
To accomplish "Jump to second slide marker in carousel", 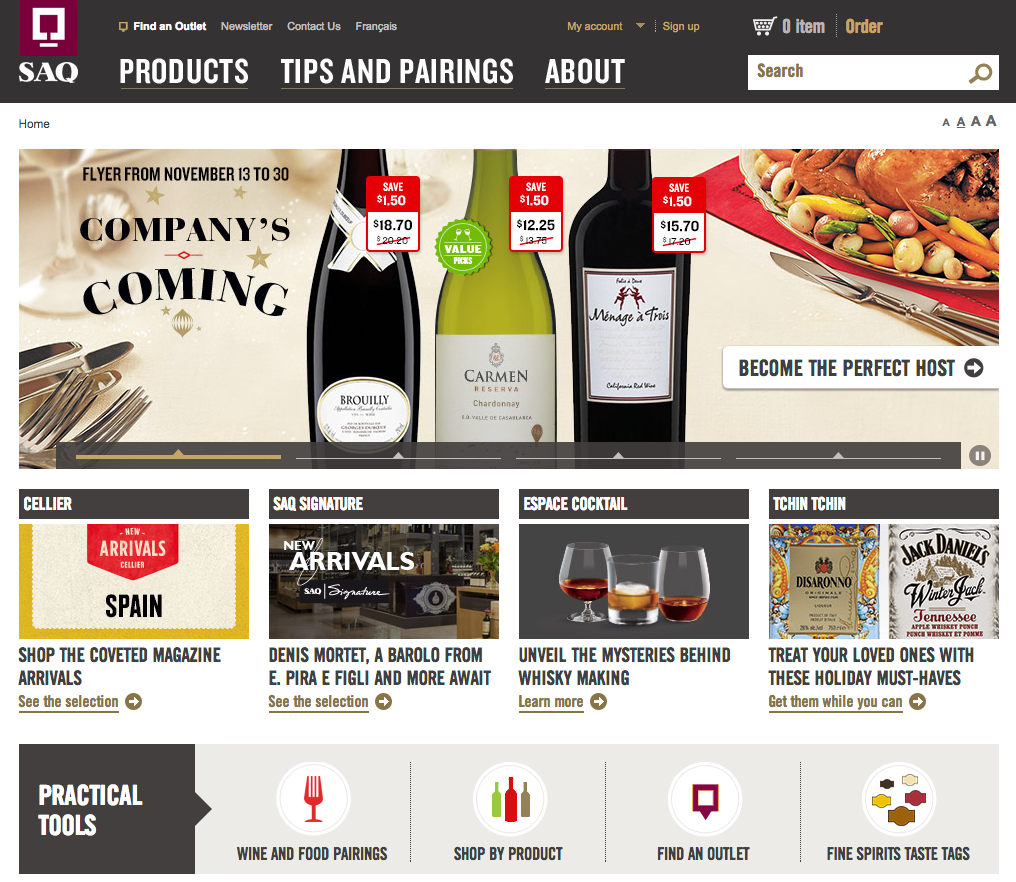I will tap(398, 456).
